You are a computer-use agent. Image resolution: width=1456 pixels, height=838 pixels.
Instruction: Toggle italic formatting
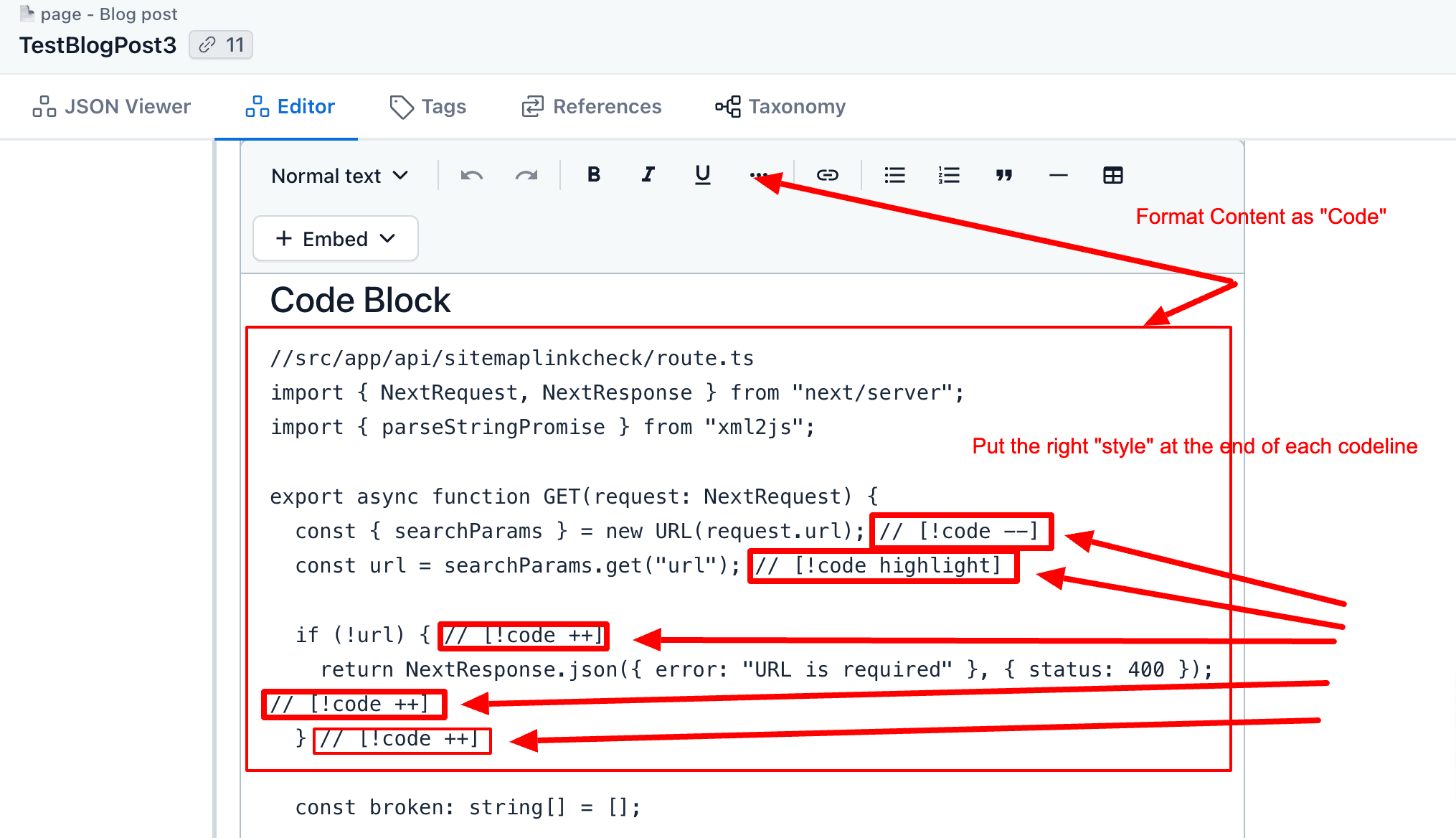click(648, 175)
